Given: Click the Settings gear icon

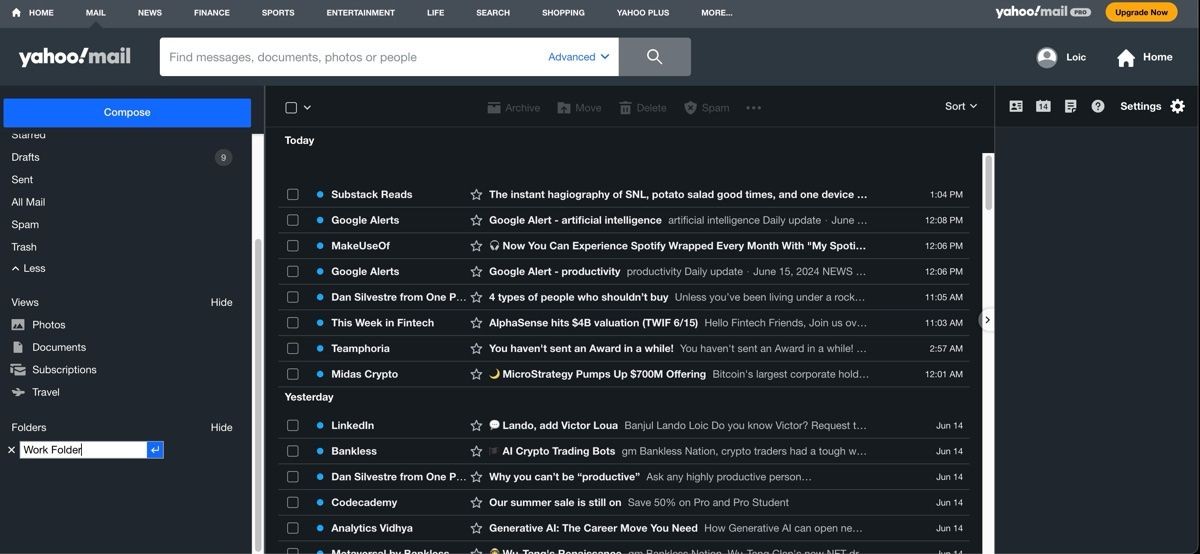Looking at the screenshot, I should click(x=1177, y=106).
